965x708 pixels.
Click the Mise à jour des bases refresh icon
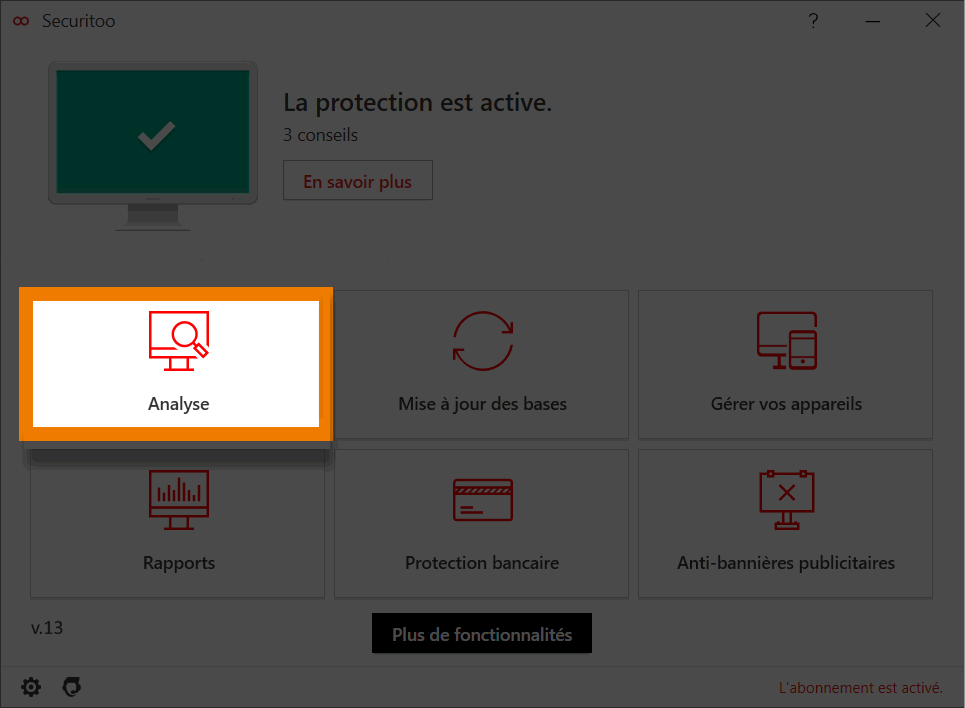click(x=482, y=341)
